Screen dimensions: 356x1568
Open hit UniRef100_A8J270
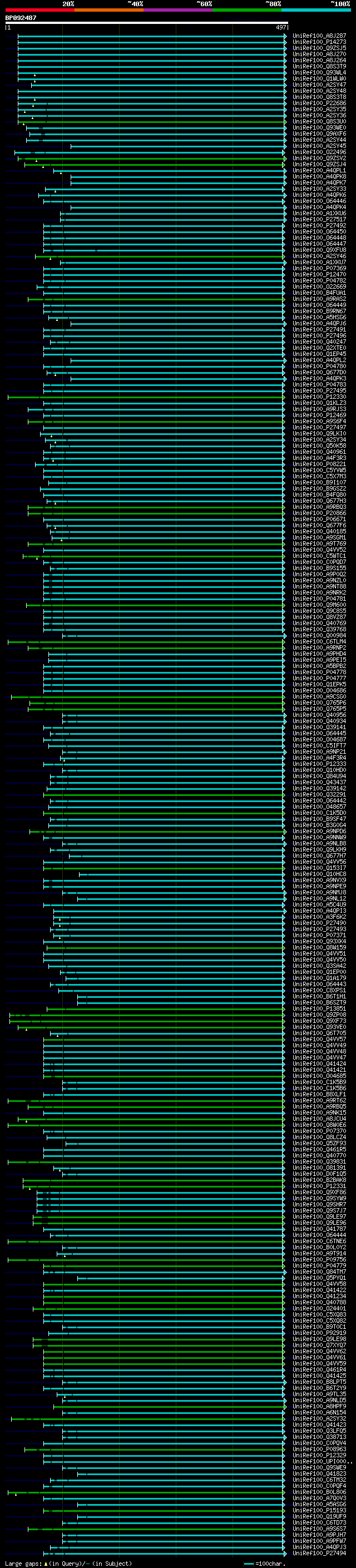[319, 54]
